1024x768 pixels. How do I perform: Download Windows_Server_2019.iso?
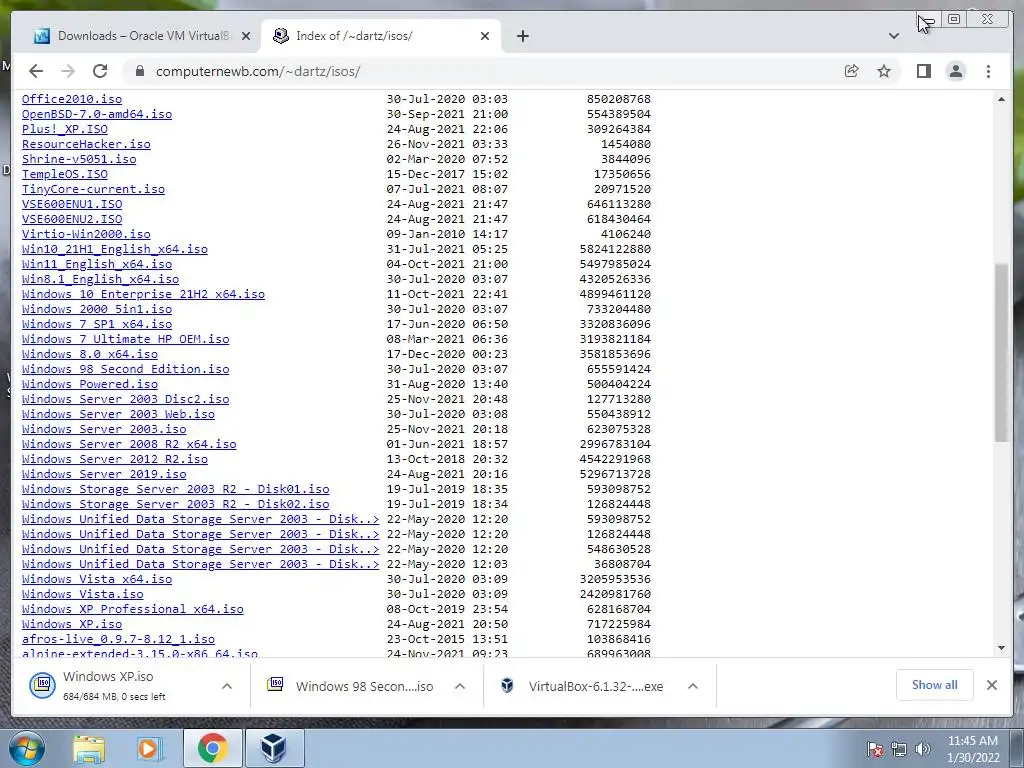(104, 475)
